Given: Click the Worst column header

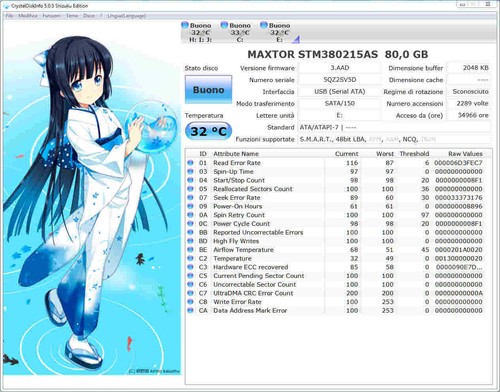Looking at the screenshot, I should 385,154.
